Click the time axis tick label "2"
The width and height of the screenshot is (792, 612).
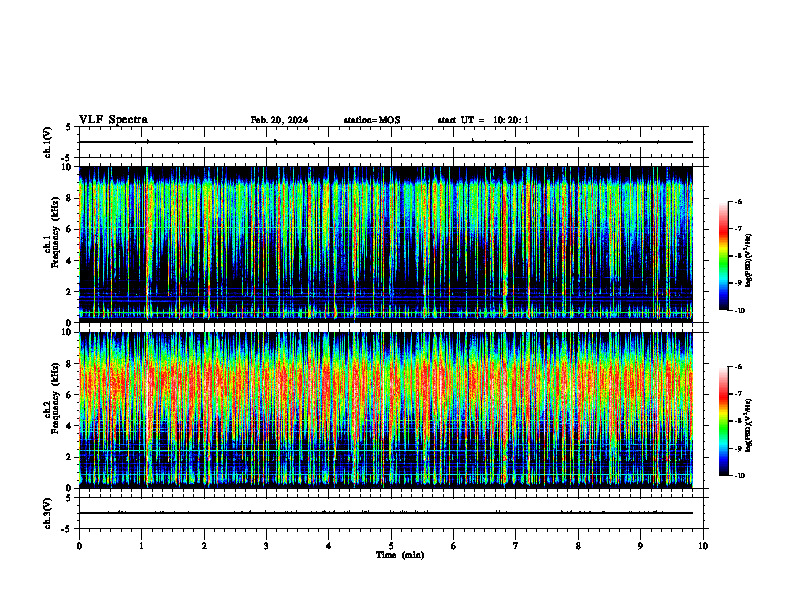pyautogui.click(x=204, y=546)
